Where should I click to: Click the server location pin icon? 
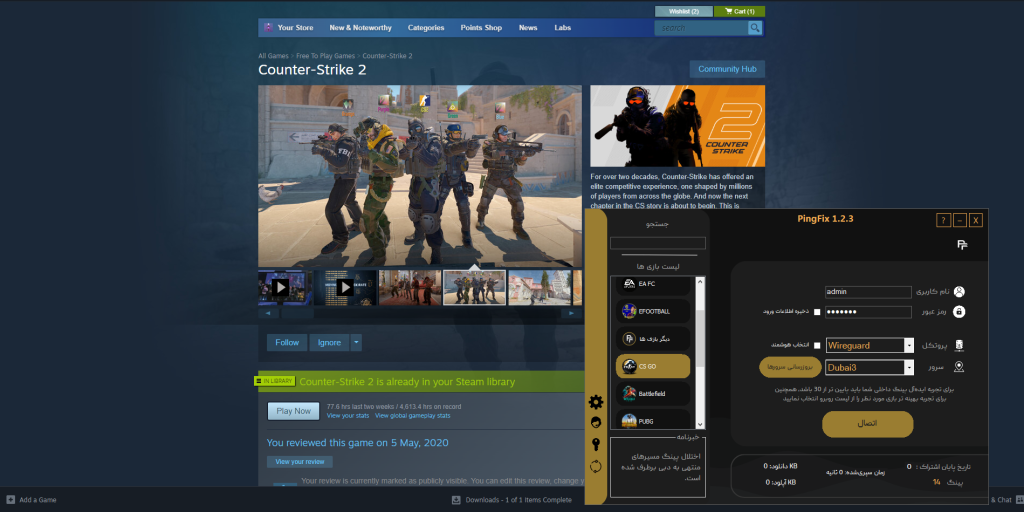(959, 367)
